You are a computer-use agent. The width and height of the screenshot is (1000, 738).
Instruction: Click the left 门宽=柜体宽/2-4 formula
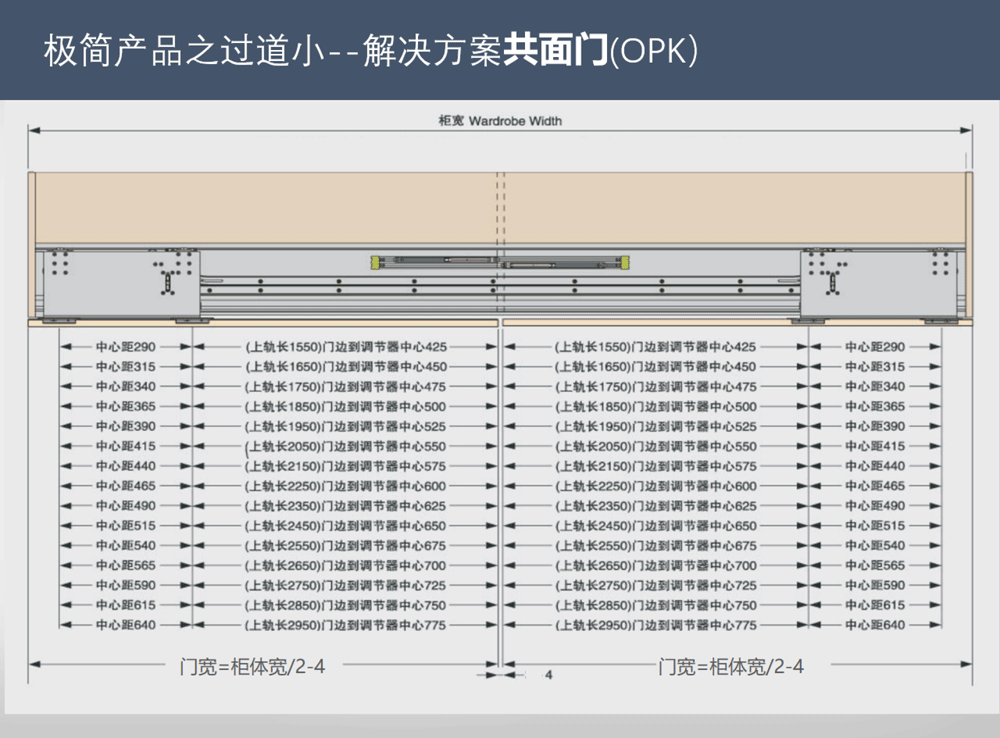(252, 666)
